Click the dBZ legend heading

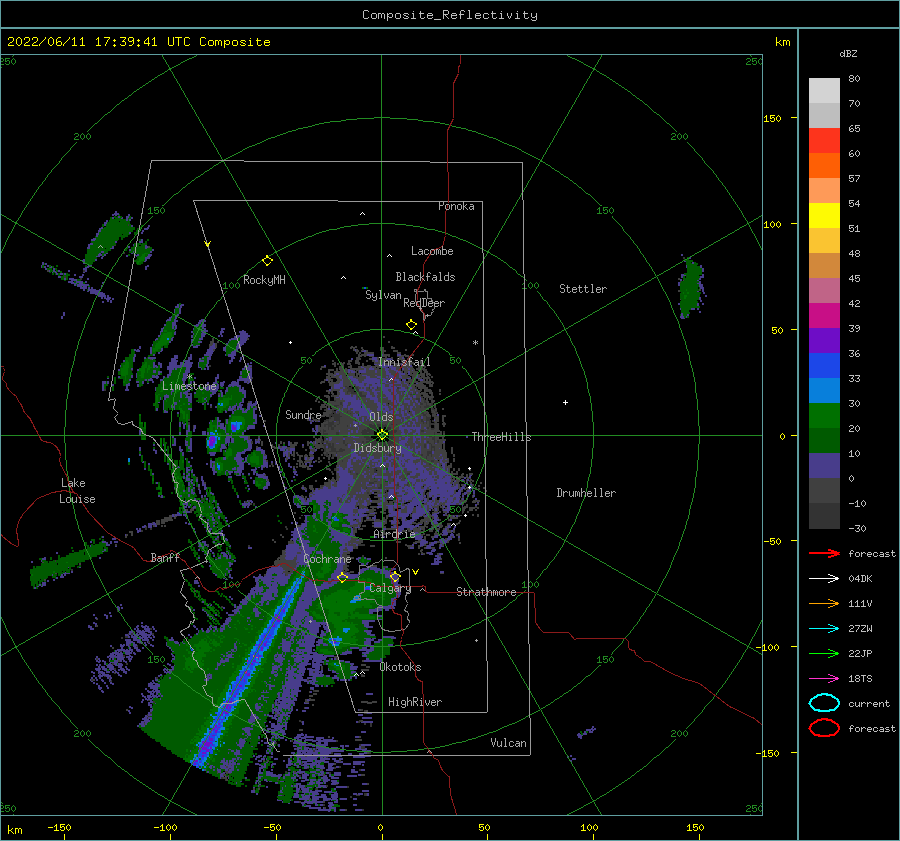click(x=848, y=53)
